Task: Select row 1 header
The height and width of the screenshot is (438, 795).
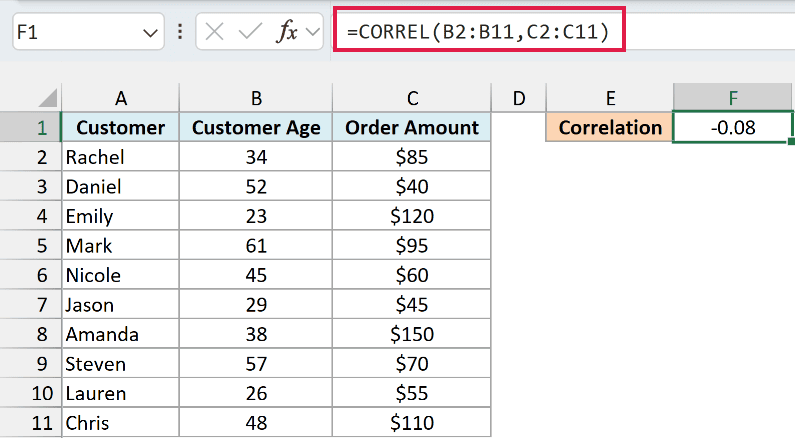Action: coord(30,127)
